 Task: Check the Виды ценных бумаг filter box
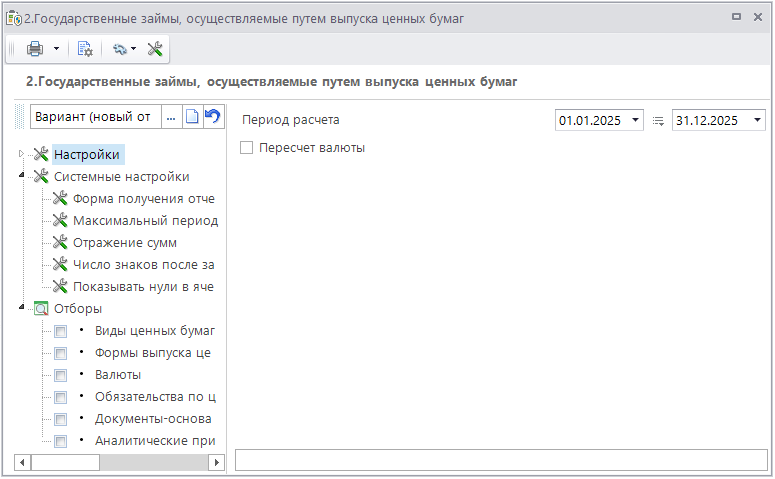click(61, 331)
